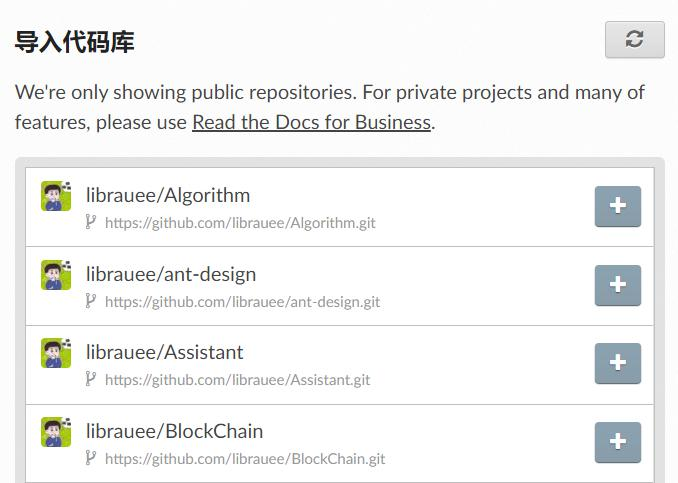Viewport: 678px width, 483px height.
Task: Choose the librauee/Assistant repository name
Action: click(x=165, y=352)
